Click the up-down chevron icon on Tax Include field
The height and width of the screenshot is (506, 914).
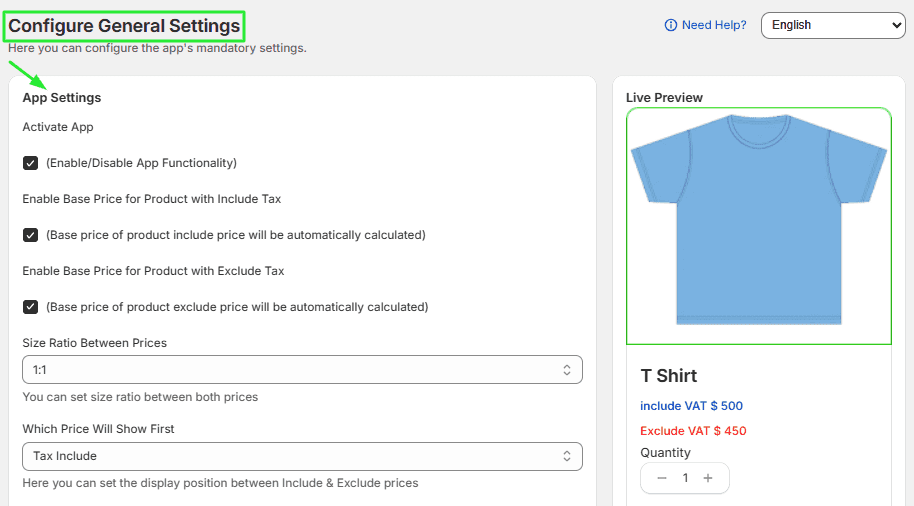(567, 456)
